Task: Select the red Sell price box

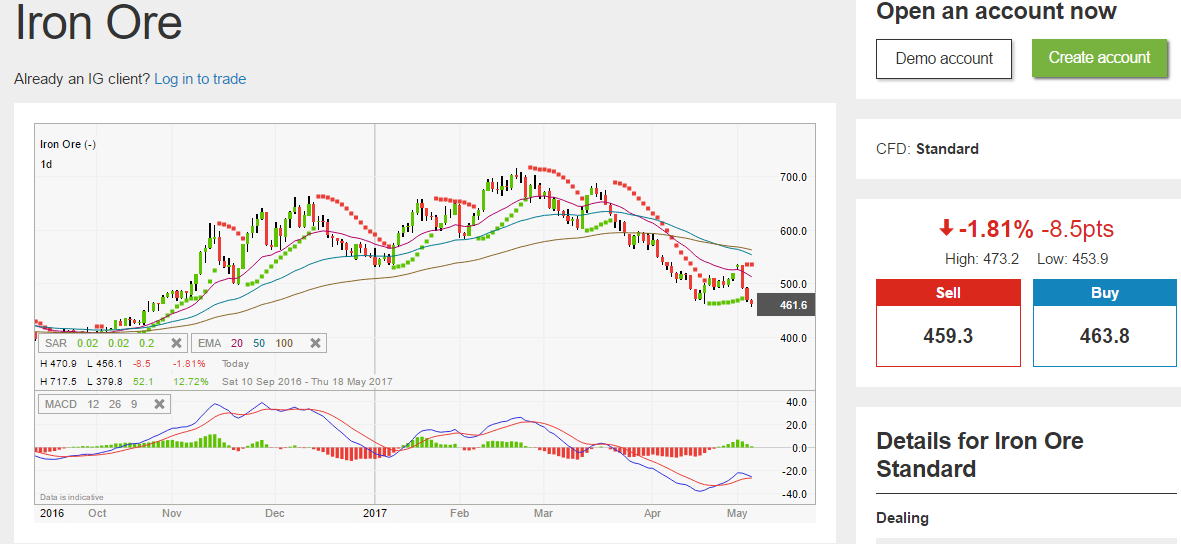Action: tap(948, 322)
